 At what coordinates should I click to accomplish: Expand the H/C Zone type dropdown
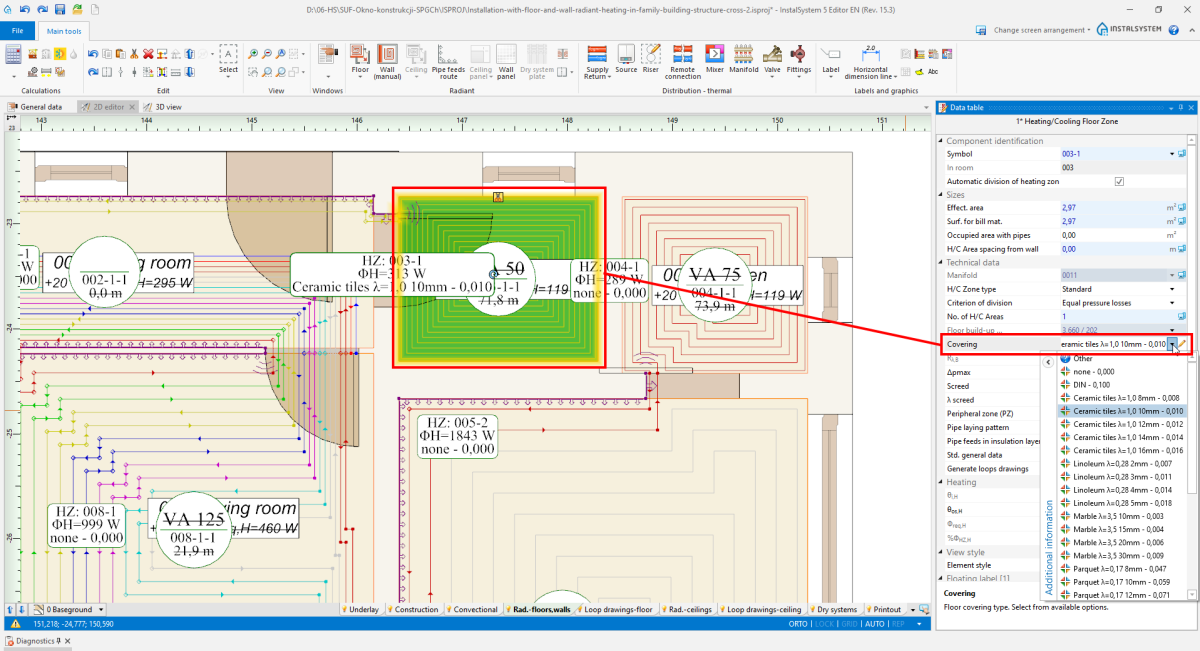tap(1171, 289)
